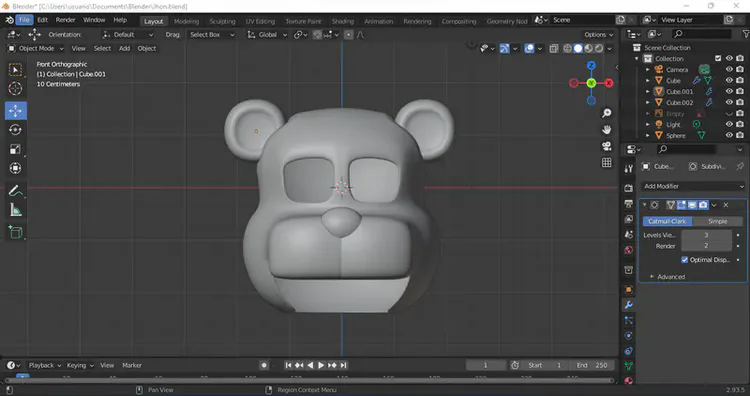Open the View Layer properties tab
The height and width of the screenshot is (396, 750).
(x=629, y=219)
